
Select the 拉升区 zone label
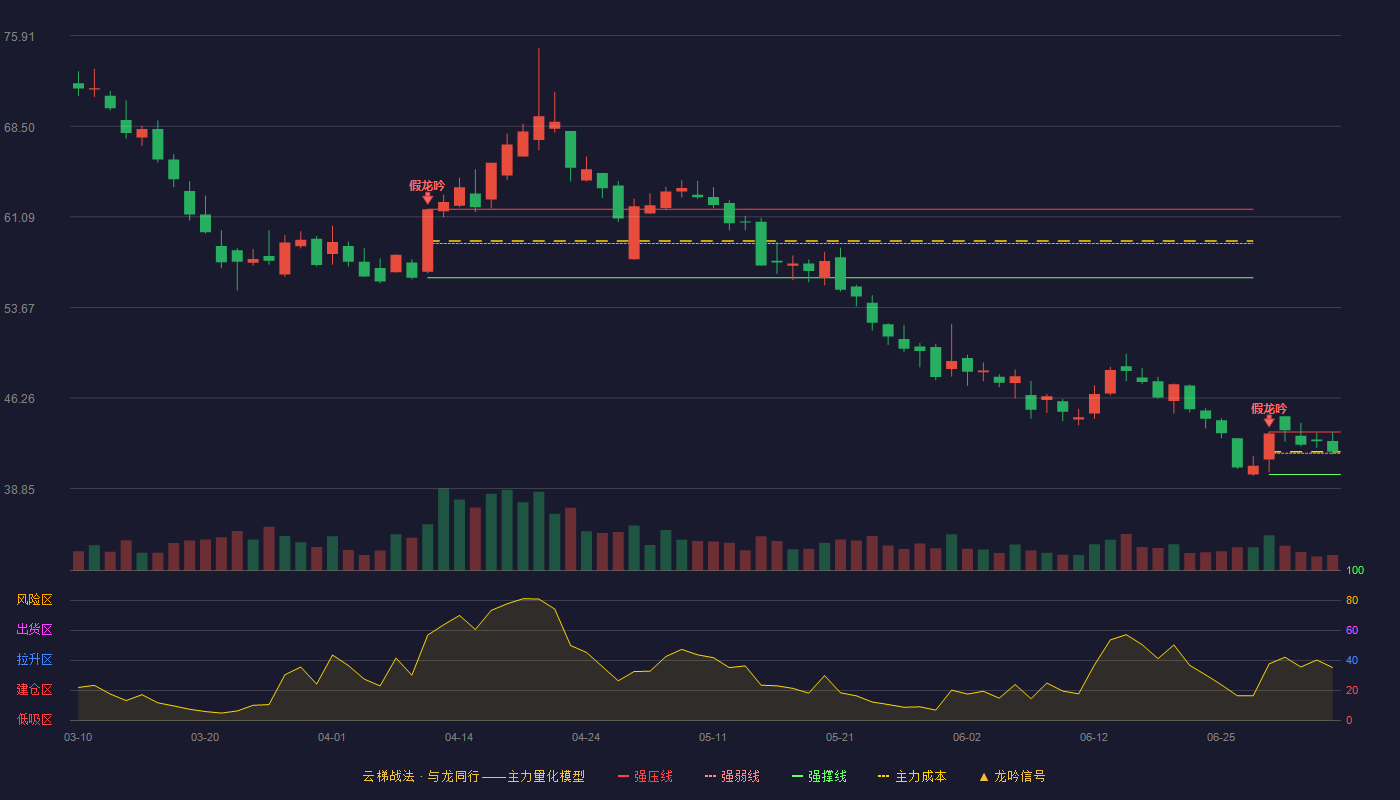[x=34, y=660]
